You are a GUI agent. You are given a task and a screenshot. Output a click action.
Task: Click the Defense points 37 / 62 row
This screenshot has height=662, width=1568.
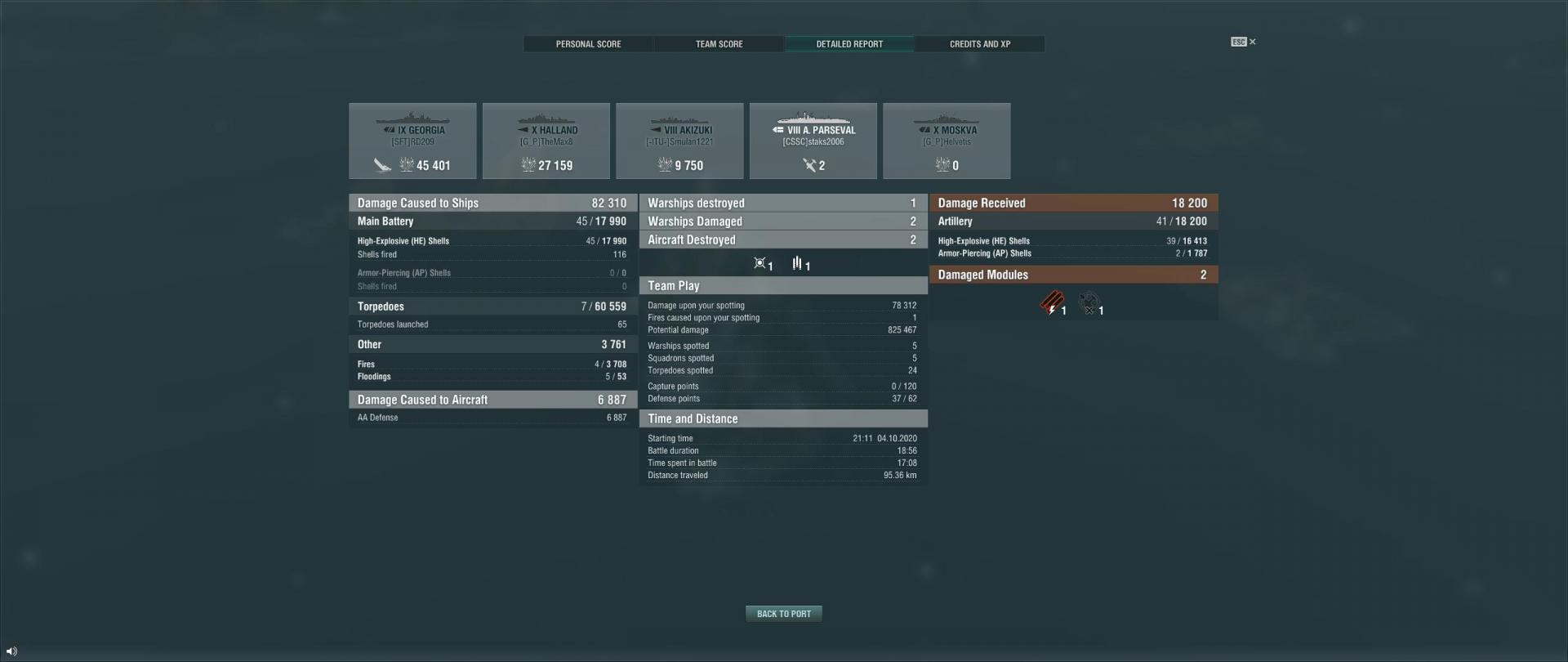(x=782, y=399)
